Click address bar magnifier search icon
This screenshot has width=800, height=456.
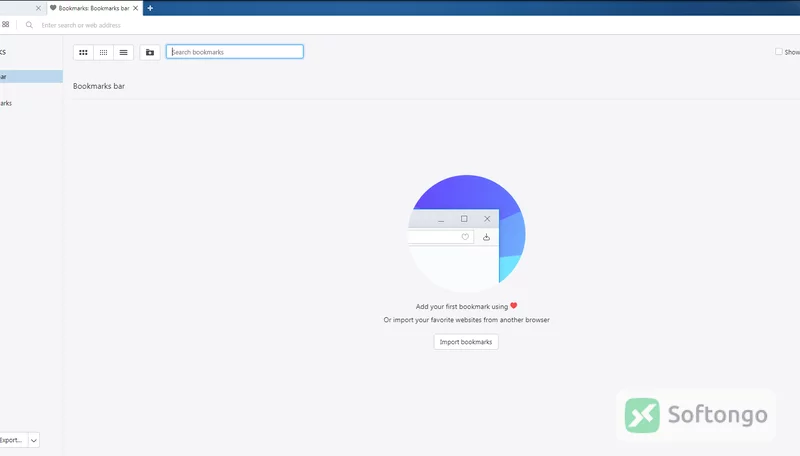[29, 25]
